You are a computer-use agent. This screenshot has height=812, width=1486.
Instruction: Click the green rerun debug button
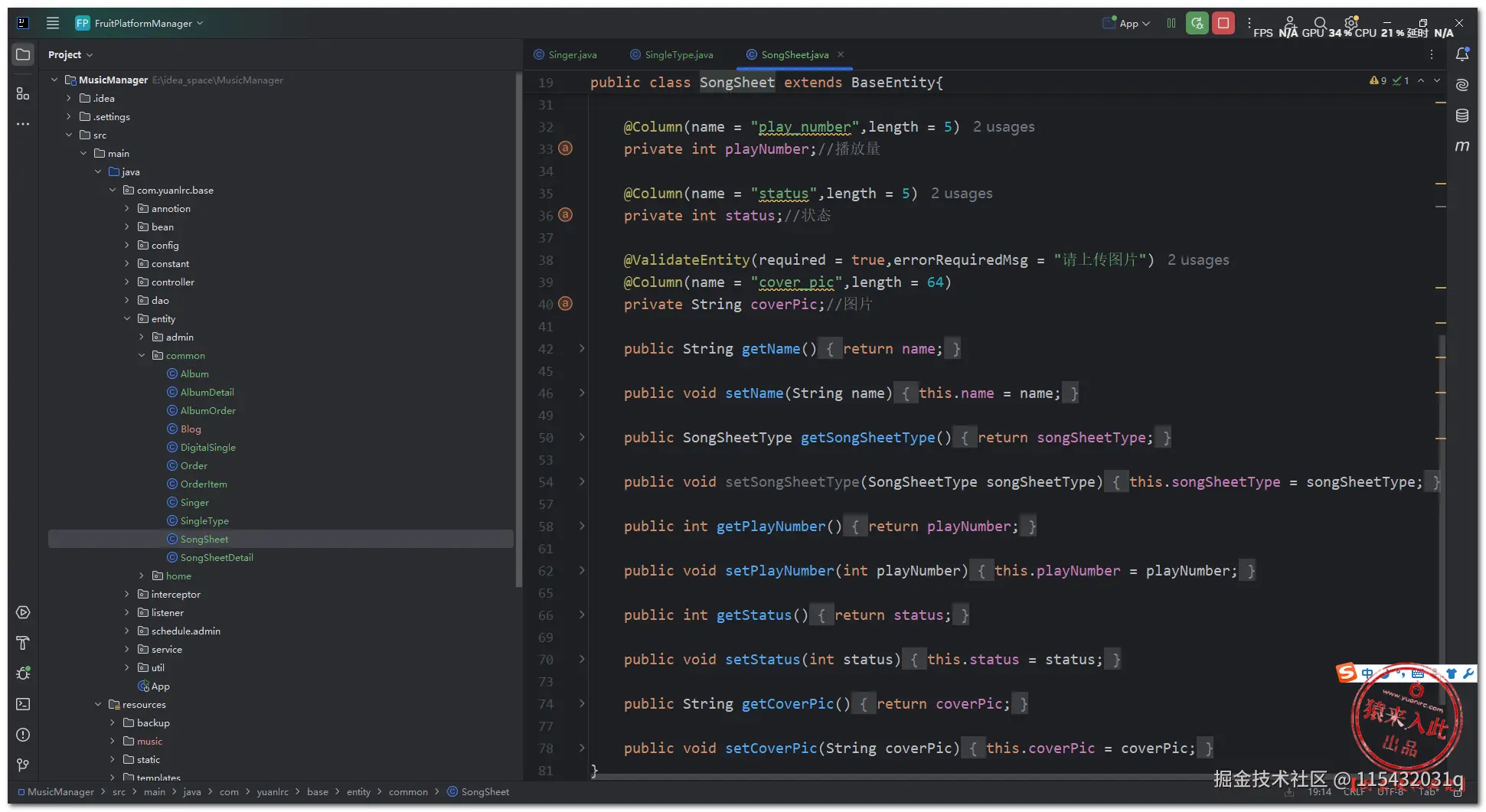point(1197,23)
